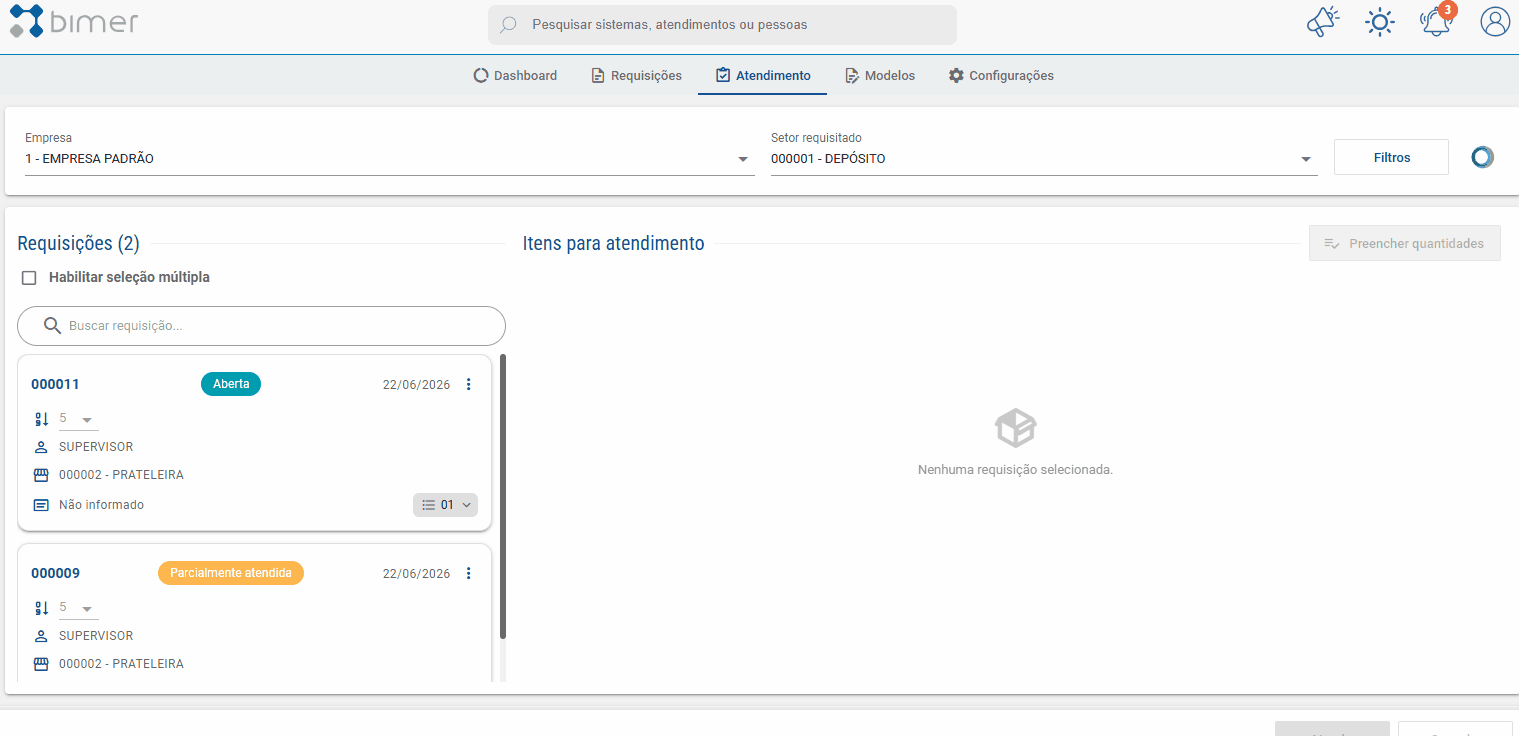The height and width of the screenshot is (736, 1519).
Task: Click the Filtros button
Action: coord(1391,157)
